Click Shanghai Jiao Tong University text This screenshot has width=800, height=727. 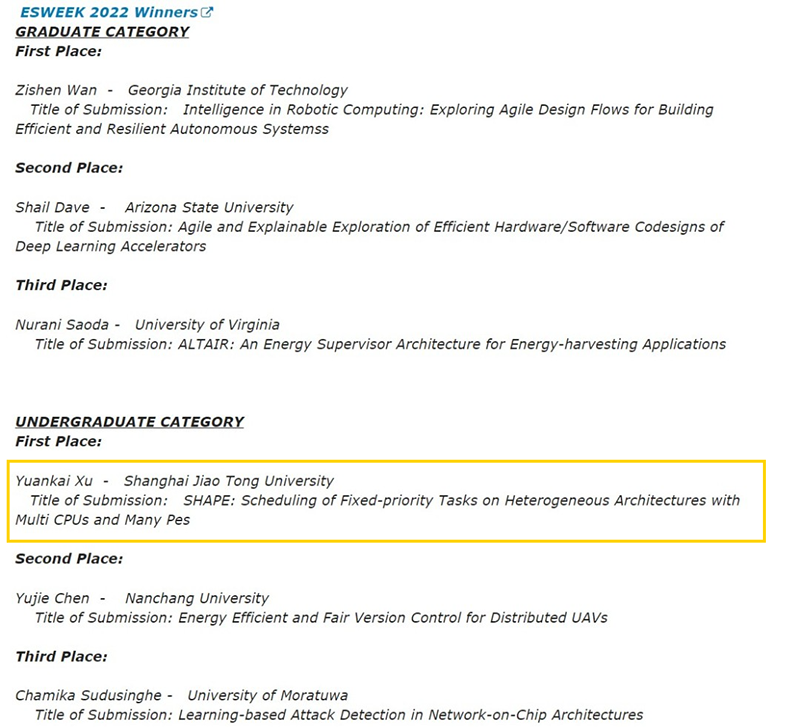tap(229, 481)
